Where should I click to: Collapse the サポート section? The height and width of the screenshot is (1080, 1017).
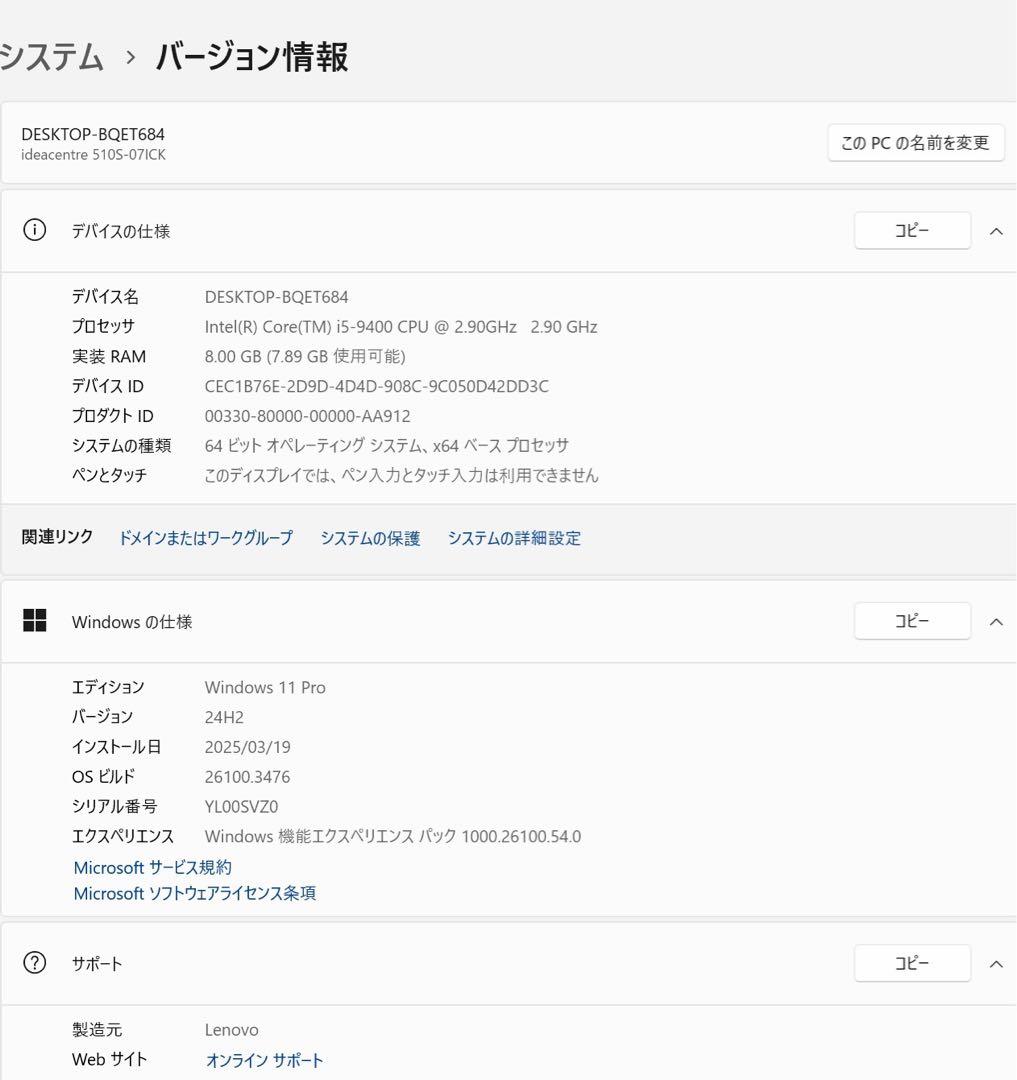996,963
